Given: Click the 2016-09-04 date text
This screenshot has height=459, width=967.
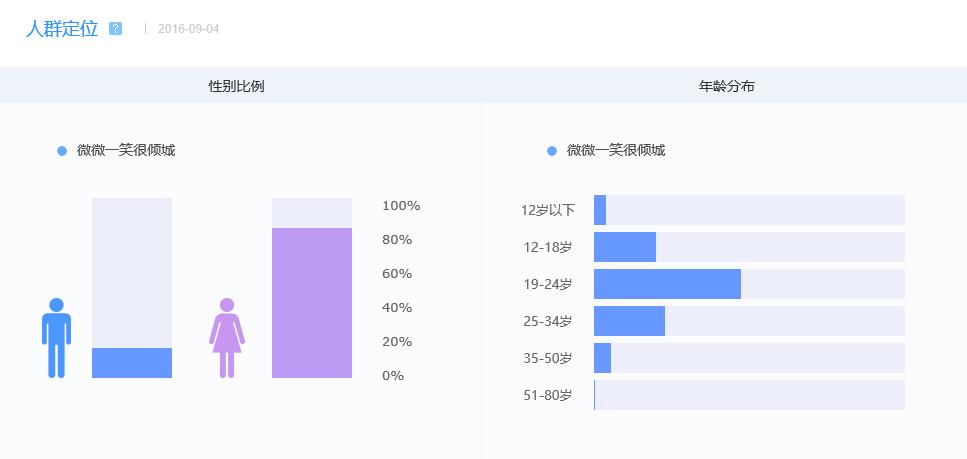Looking at the screenshot, I should click(188, 29).
